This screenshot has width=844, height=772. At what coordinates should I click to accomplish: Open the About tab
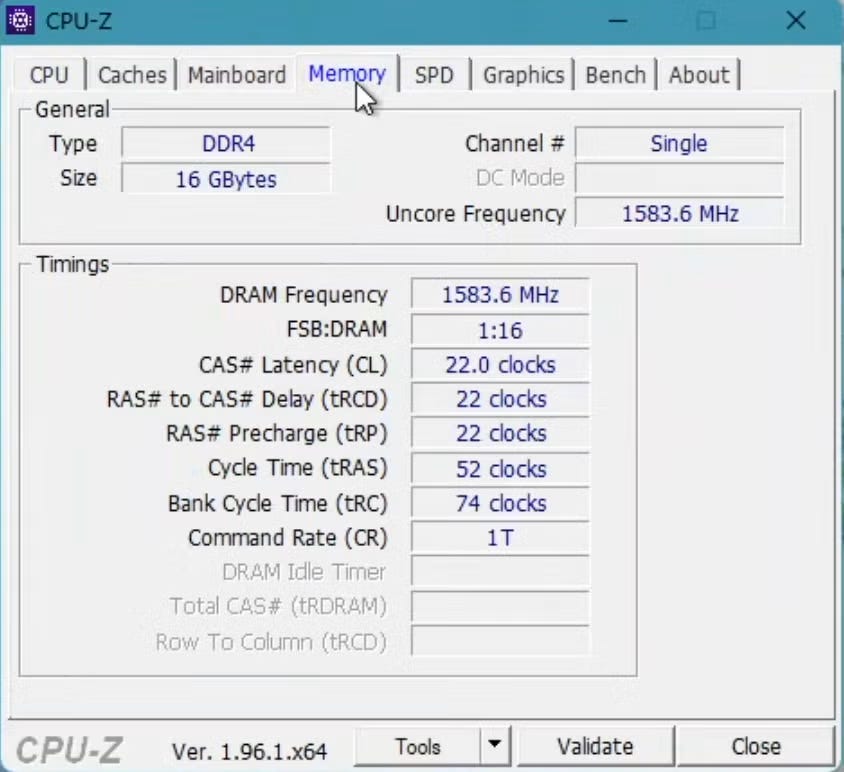699,75
